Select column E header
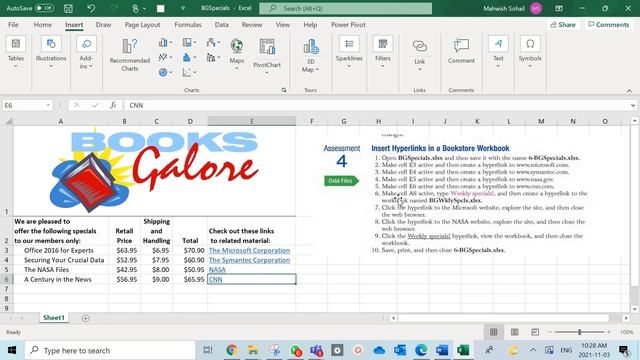Image resolution: width=640 pixels, height=360 pixels. click(x=251, y=121)
